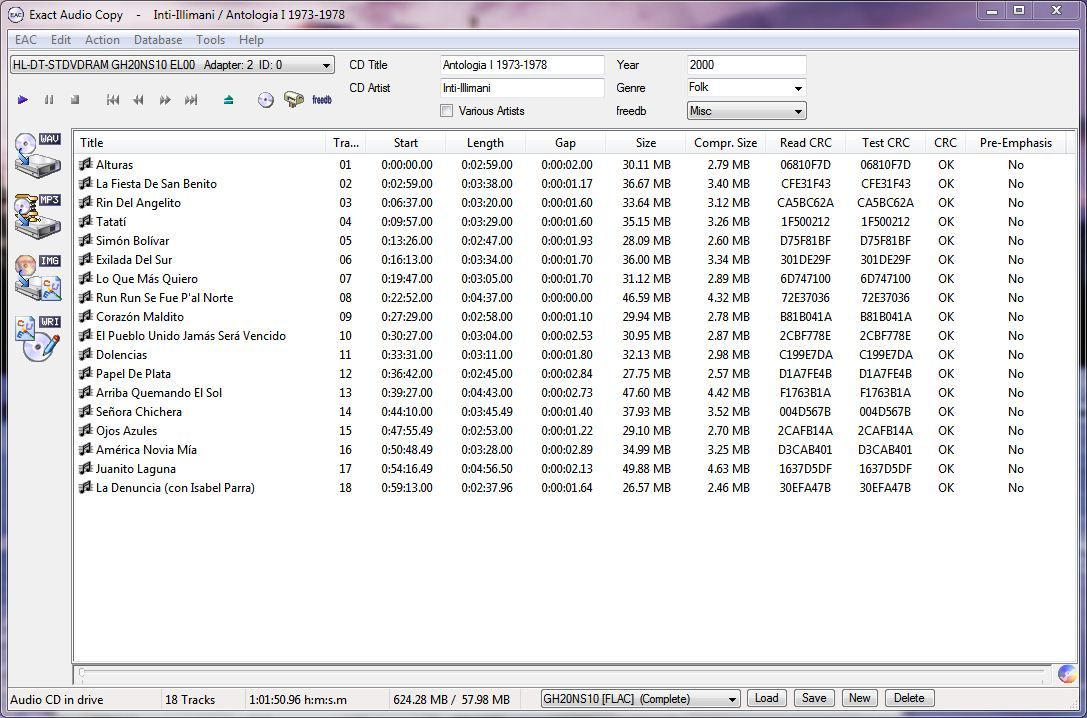Click the CD Title input field
The height and width of the screenshot is (718, 1087).
[x=522, y=65]
